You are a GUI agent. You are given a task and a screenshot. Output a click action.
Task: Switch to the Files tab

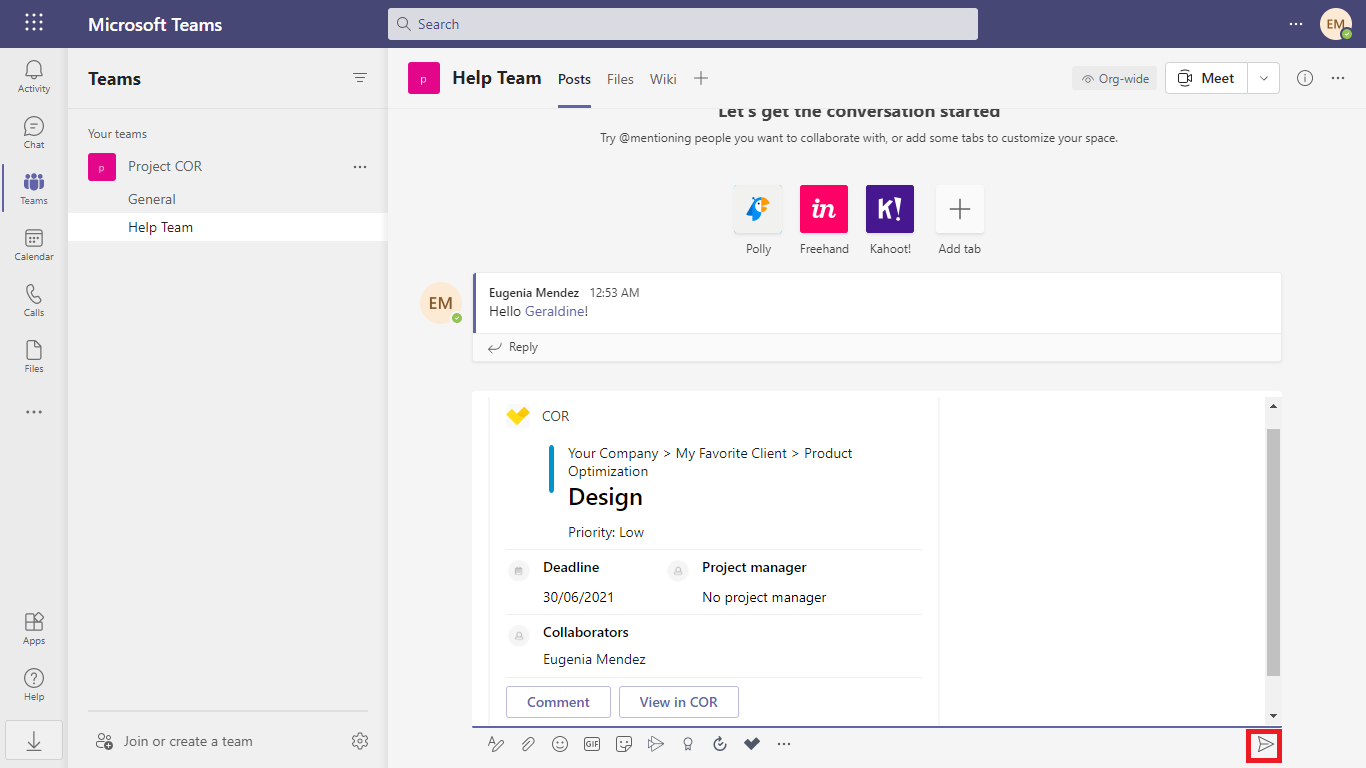(620, 79)
